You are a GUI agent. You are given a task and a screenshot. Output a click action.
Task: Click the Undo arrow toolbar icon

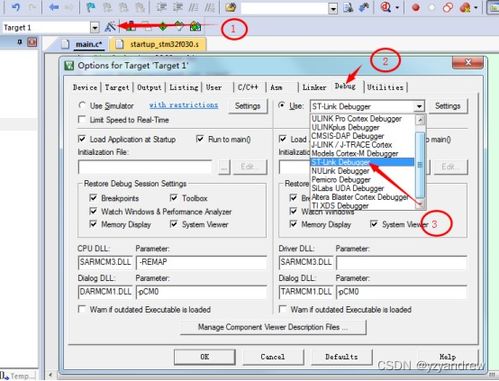[x=15, y=7]
